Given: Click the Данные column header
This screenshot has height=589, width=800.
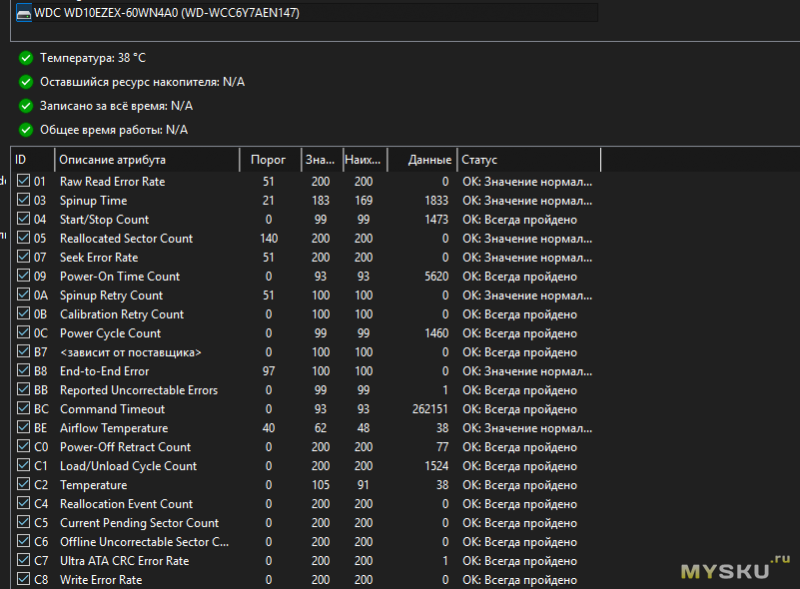Looking at the screenshot, I should click(x=420, y=160).
